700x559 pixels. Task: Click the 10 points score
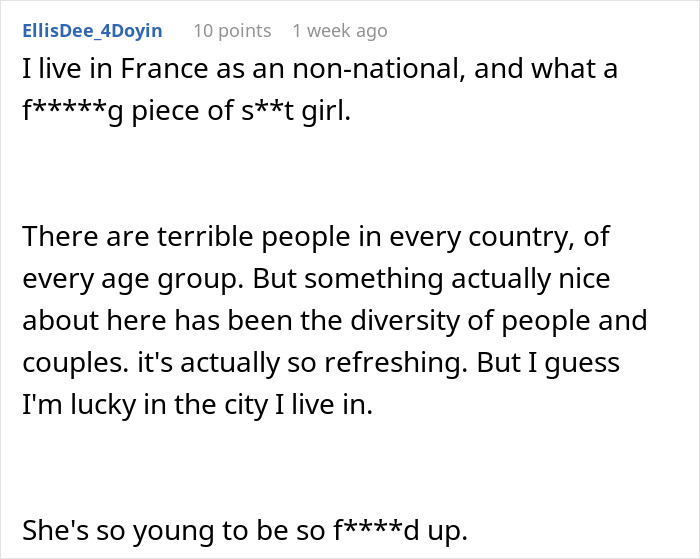(232, 31)
